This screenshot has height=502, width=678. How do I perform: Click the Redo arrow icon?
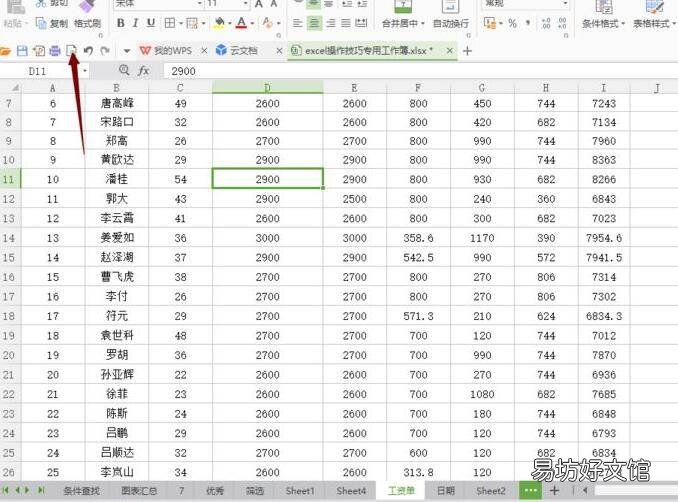(x=105, y=51)
